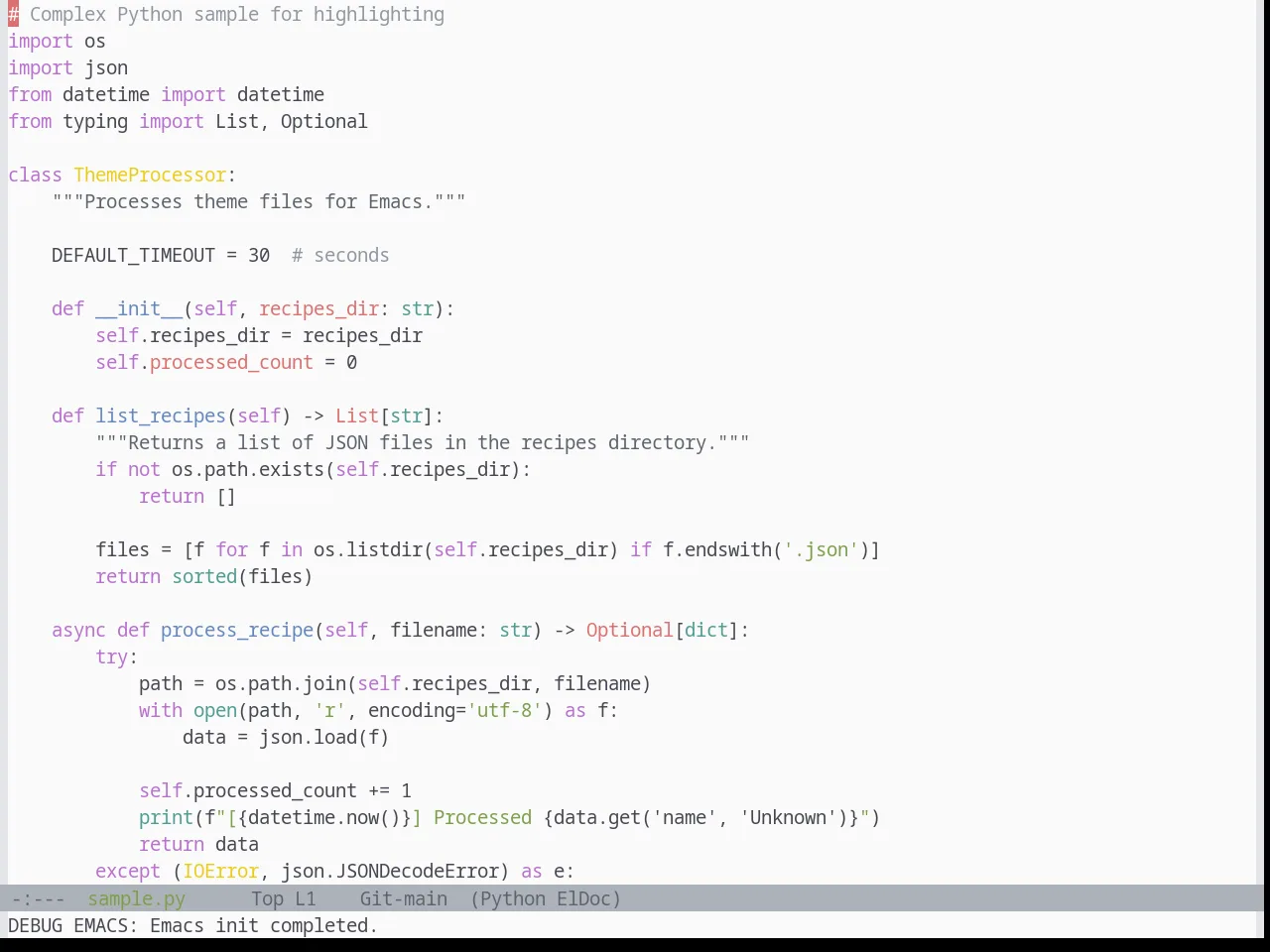Click the 'return data' line
This screenshot has height=952, width=1270.
(x=198, y=845)
